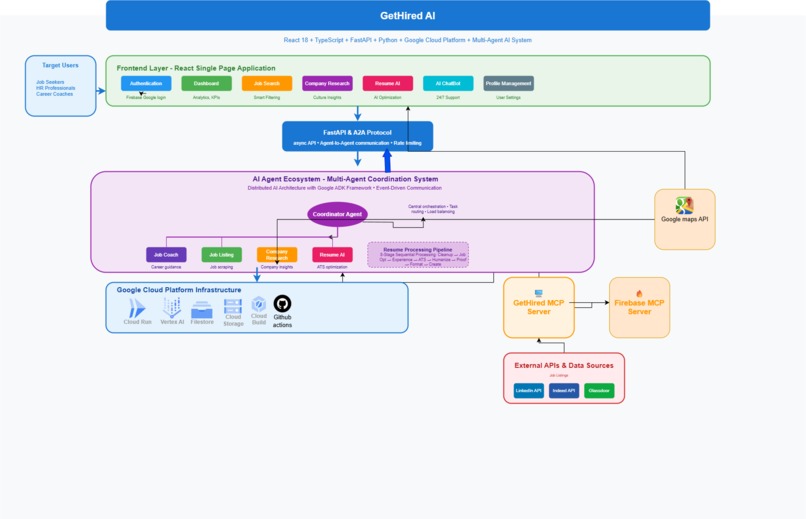The height and width of the screenshot is (519, 806).
Task: Click the Cloud Run icon
Action: tap(137, 308)
